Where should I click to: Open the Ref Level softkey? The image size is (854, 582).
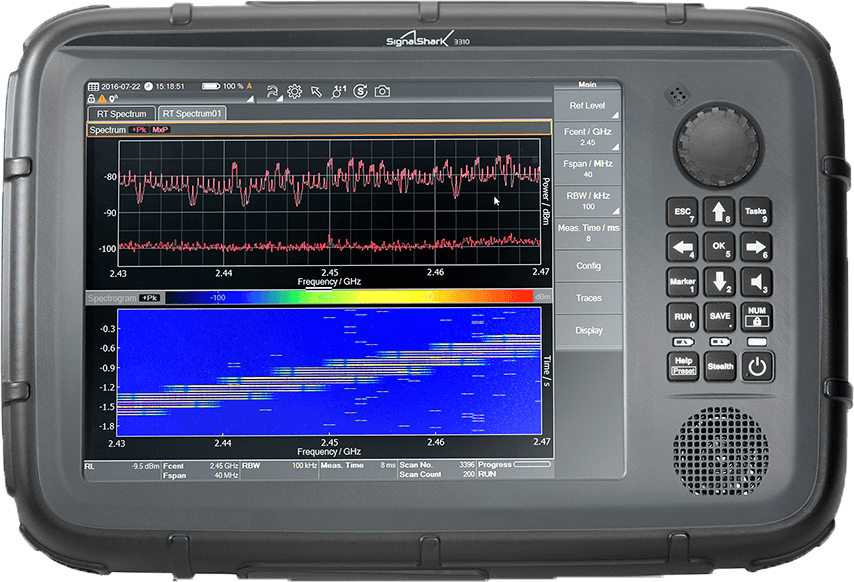(587, 106)
